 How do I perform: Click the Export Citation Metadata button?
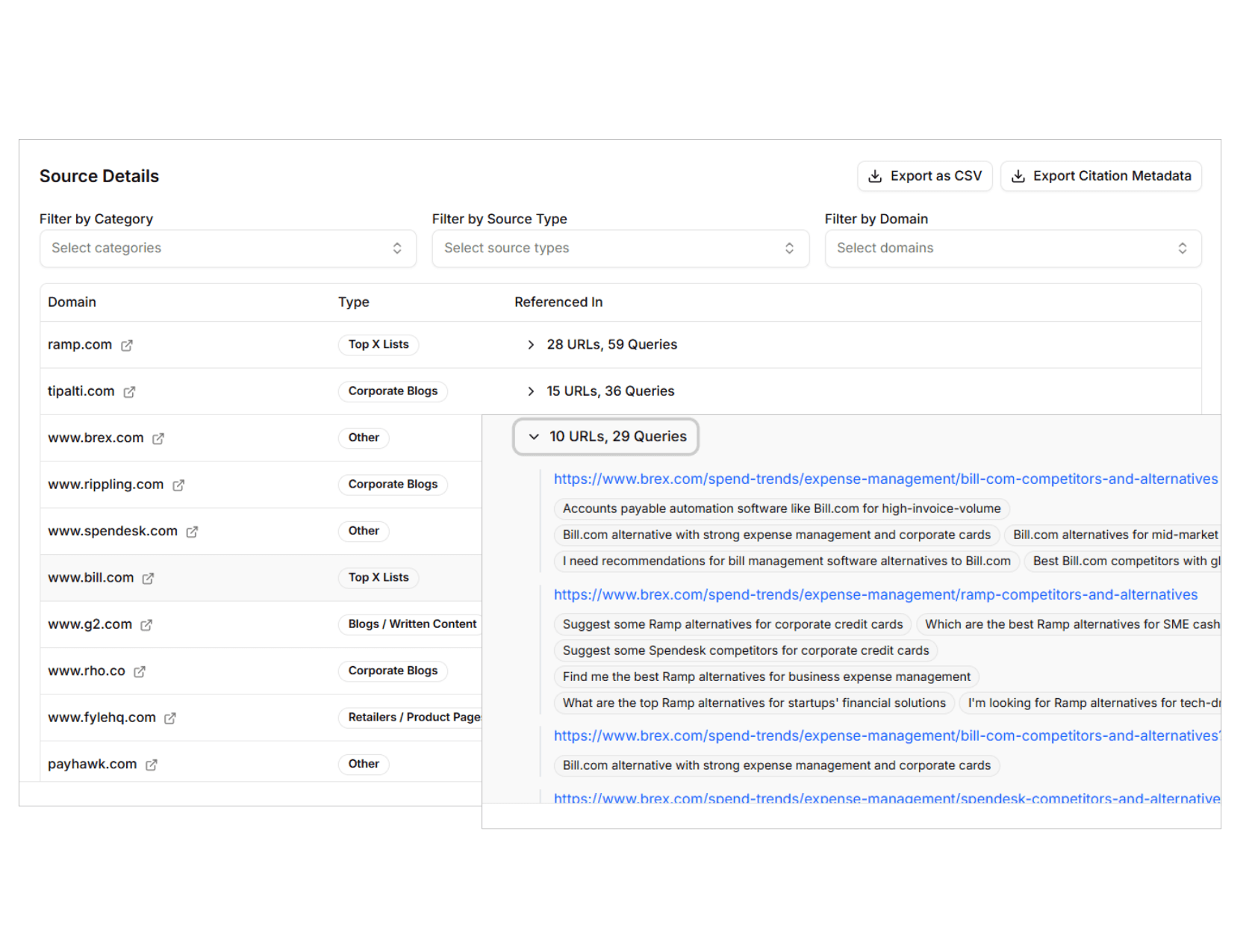click(x=1100, y=176)
